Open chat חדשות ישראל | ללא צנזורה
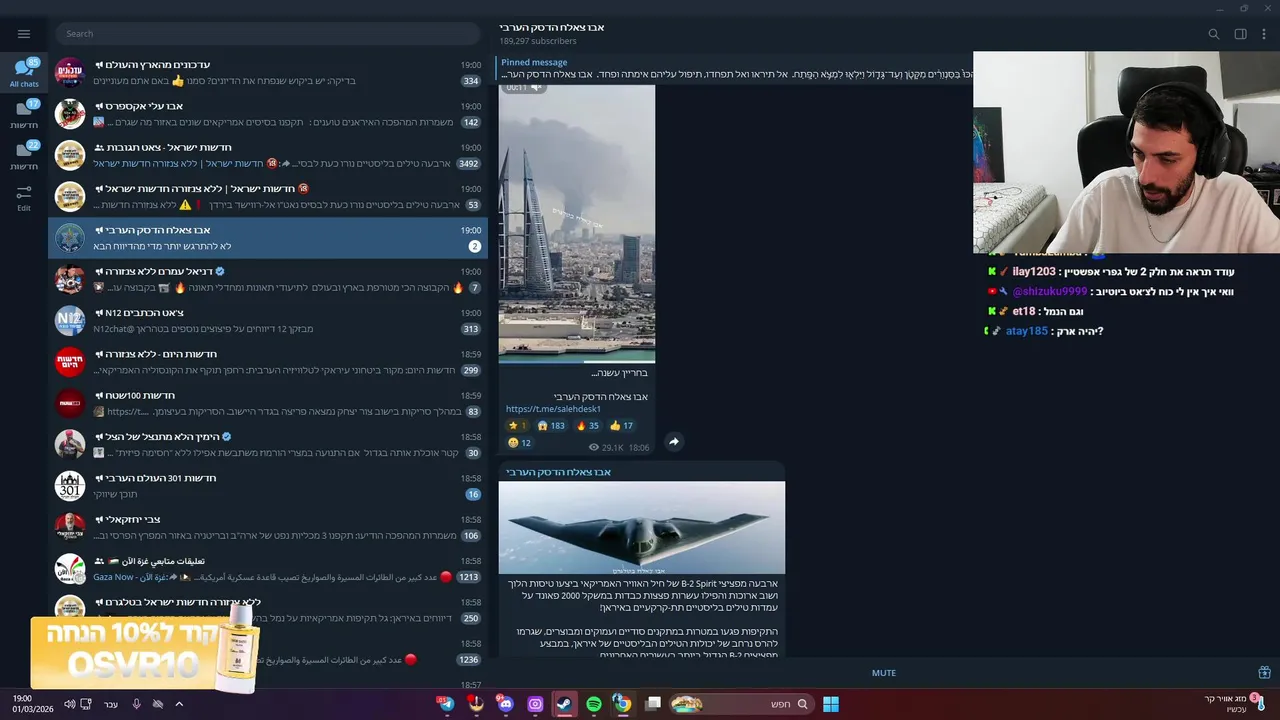This screenshot has width=1280, height=720. coord(268,196)
